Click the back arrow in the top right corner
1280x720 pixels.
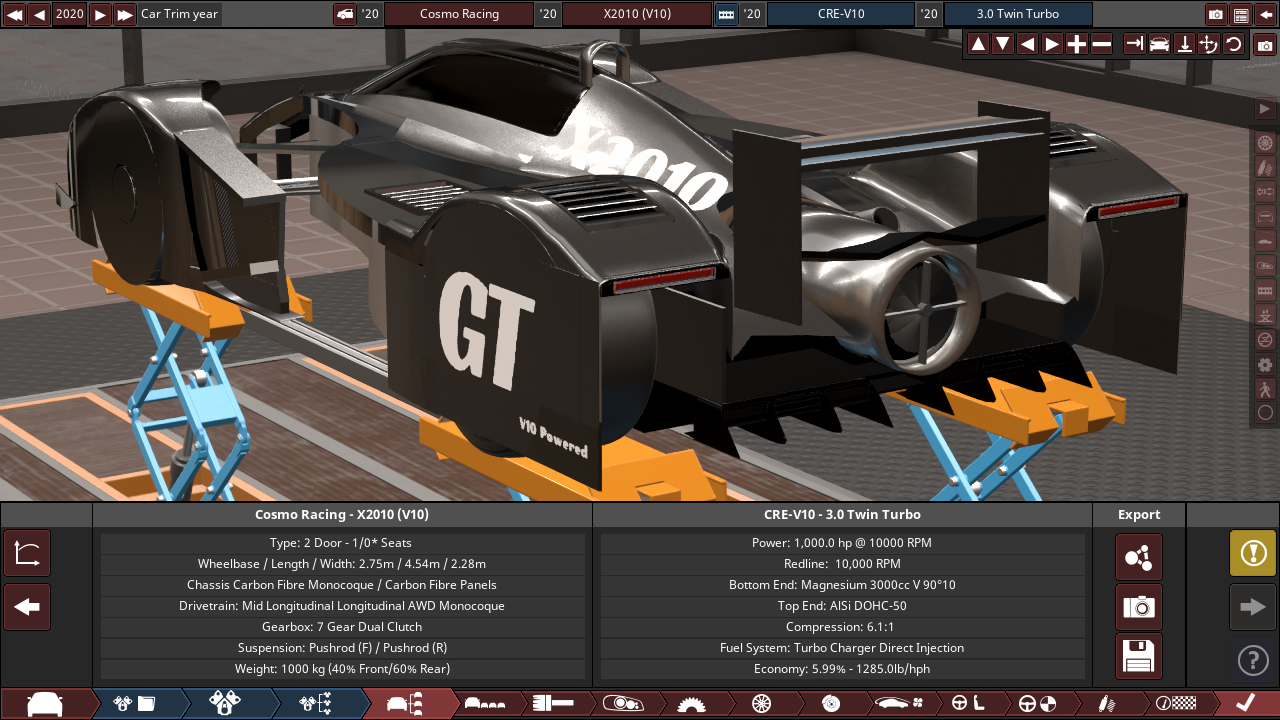click(x=1266, y=14)
